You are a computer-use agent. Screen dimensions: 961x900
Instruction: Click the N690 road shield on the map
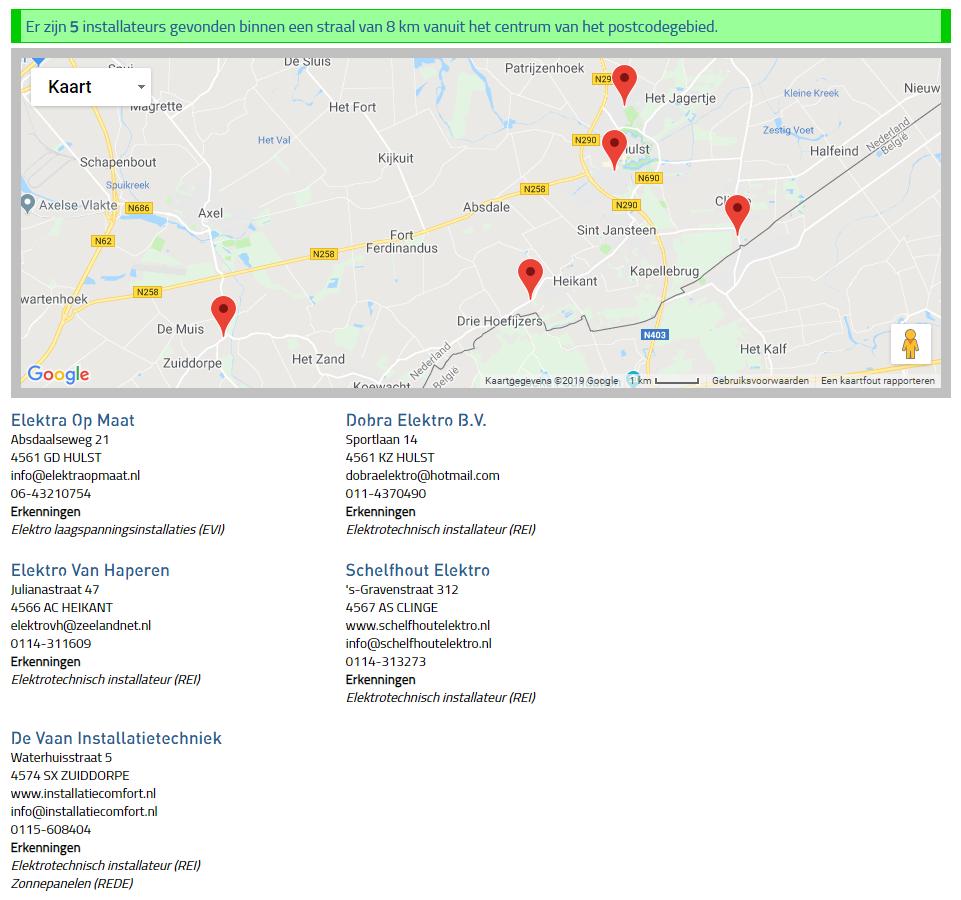(x=648, y=178)
